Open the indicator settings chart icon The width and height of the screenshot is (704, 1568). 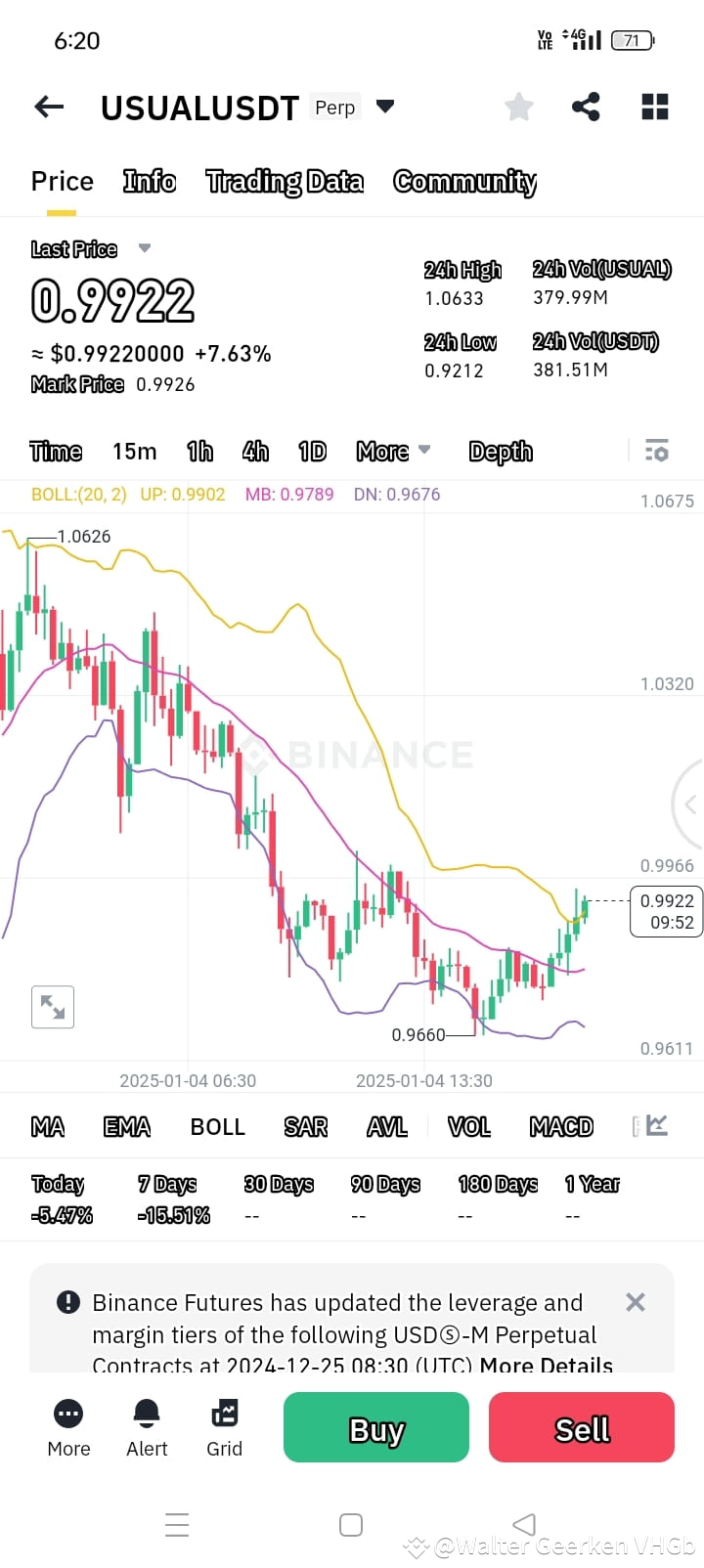point(657,1125)
